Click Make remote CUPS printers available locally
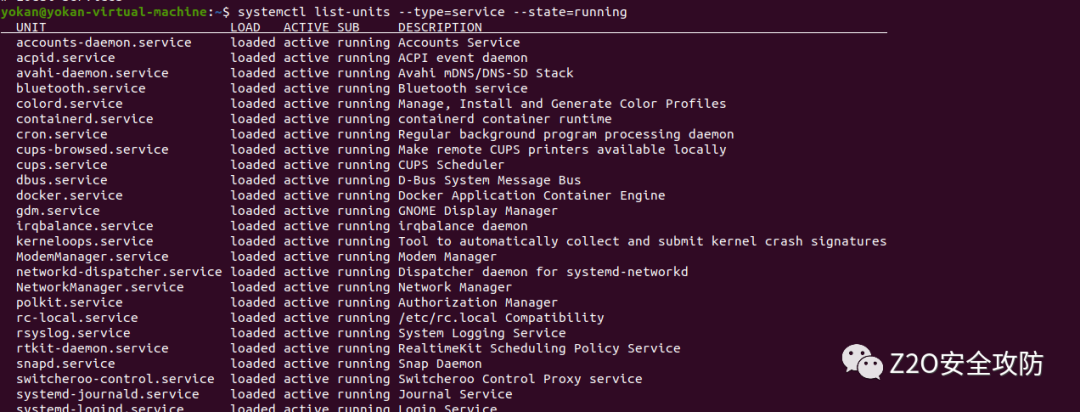Image resolution: width=1080 pixels, height=412 pixels. pyautogui.click(x=562, y=150)
